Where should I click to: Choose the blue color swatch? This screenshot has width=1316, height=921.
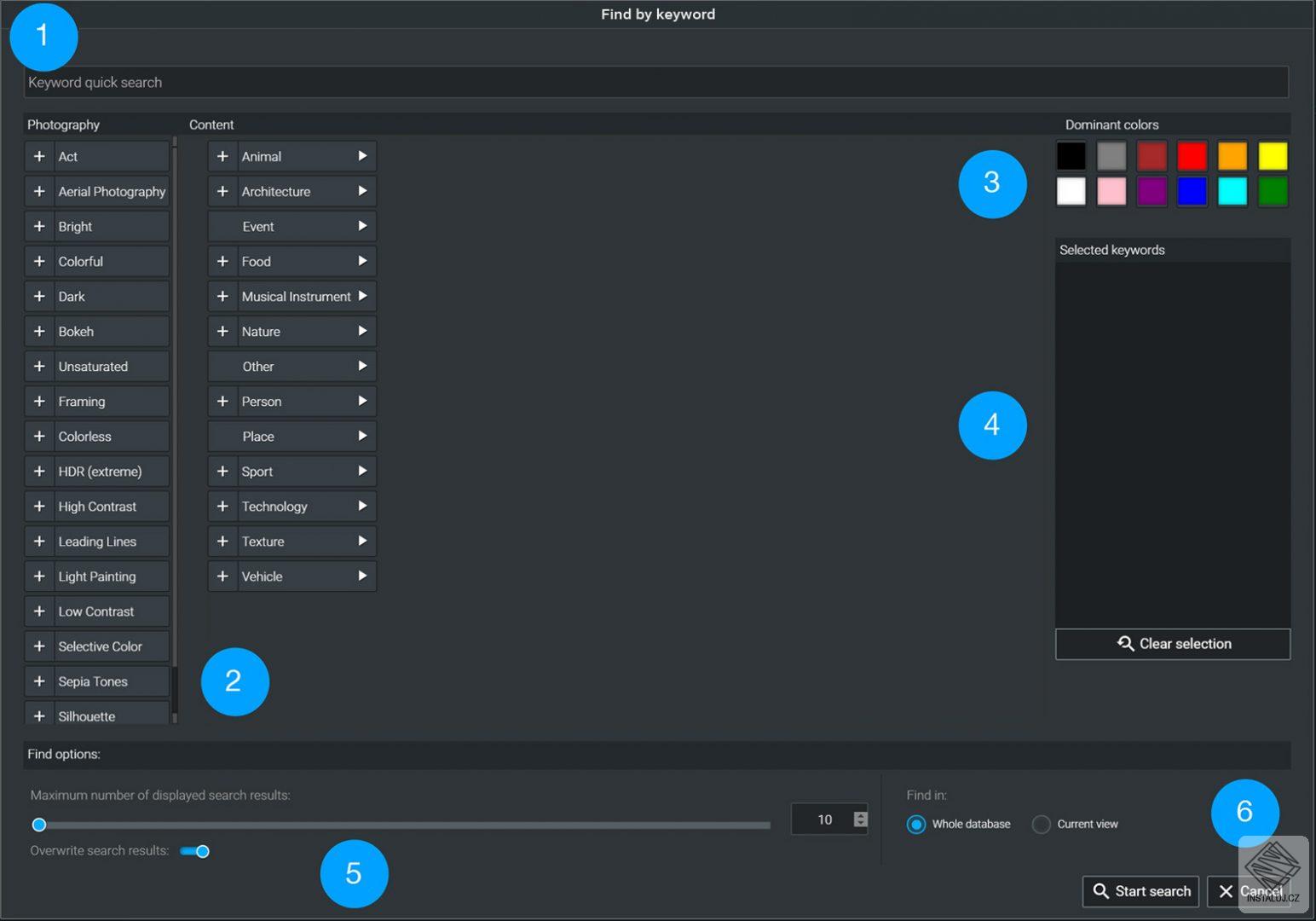1192,191
